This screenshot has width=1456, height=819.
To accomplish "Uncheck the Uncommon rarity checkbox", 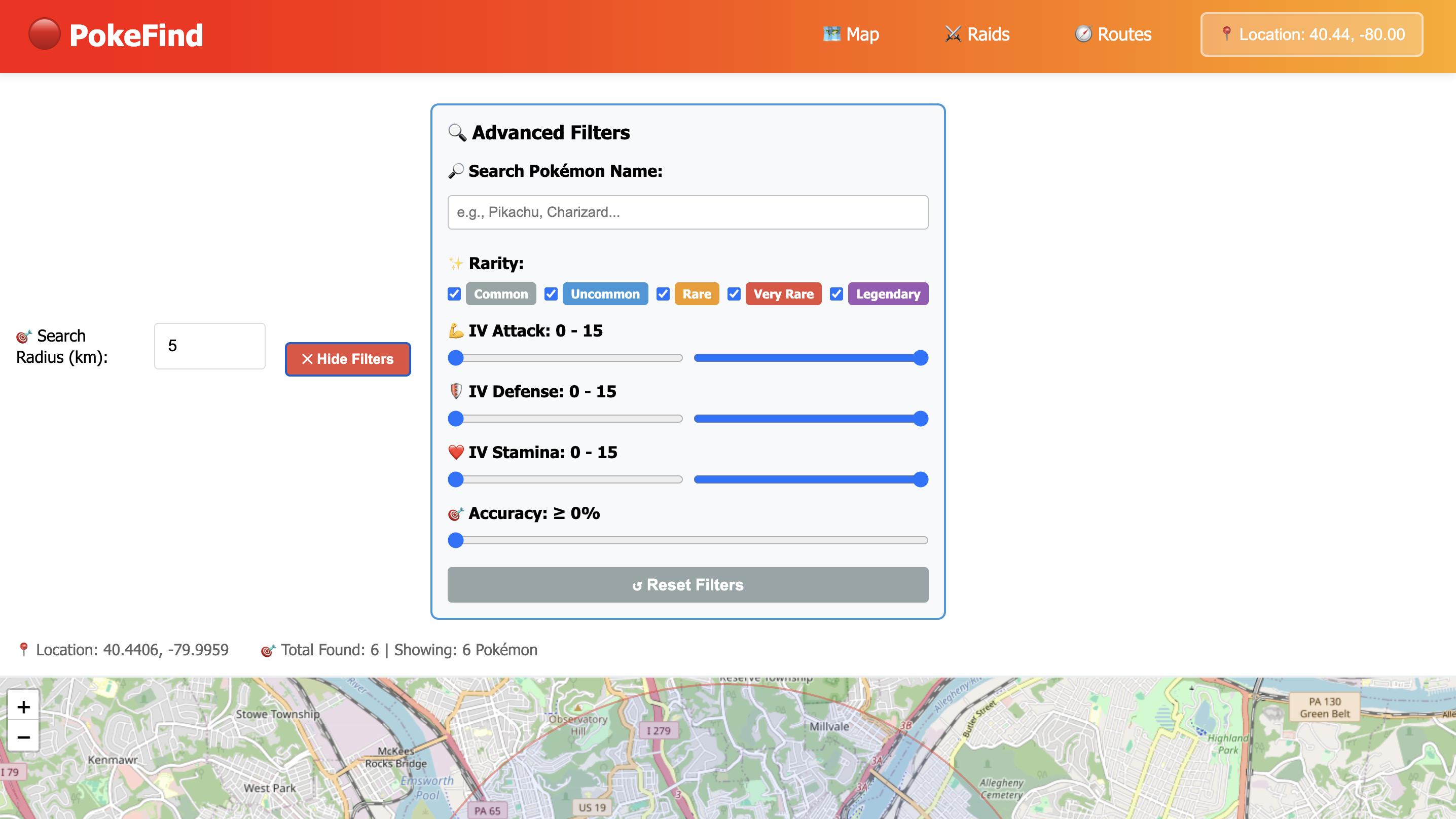I will tap(551, 294).
